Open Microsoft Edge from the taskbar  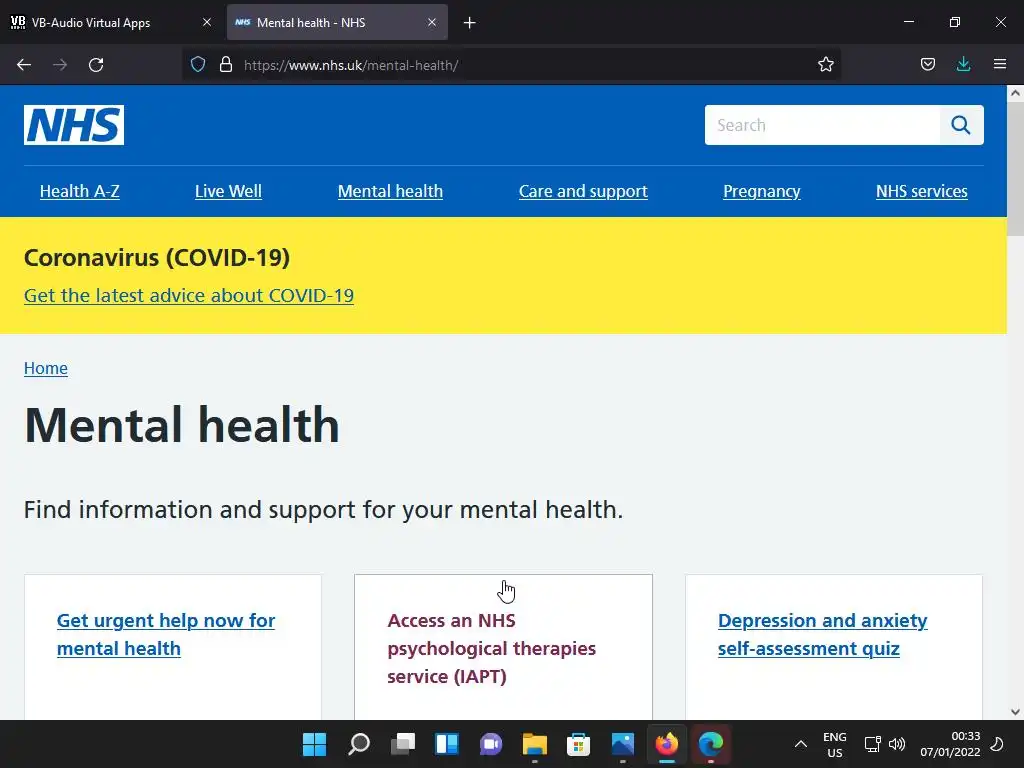point(711,744)
